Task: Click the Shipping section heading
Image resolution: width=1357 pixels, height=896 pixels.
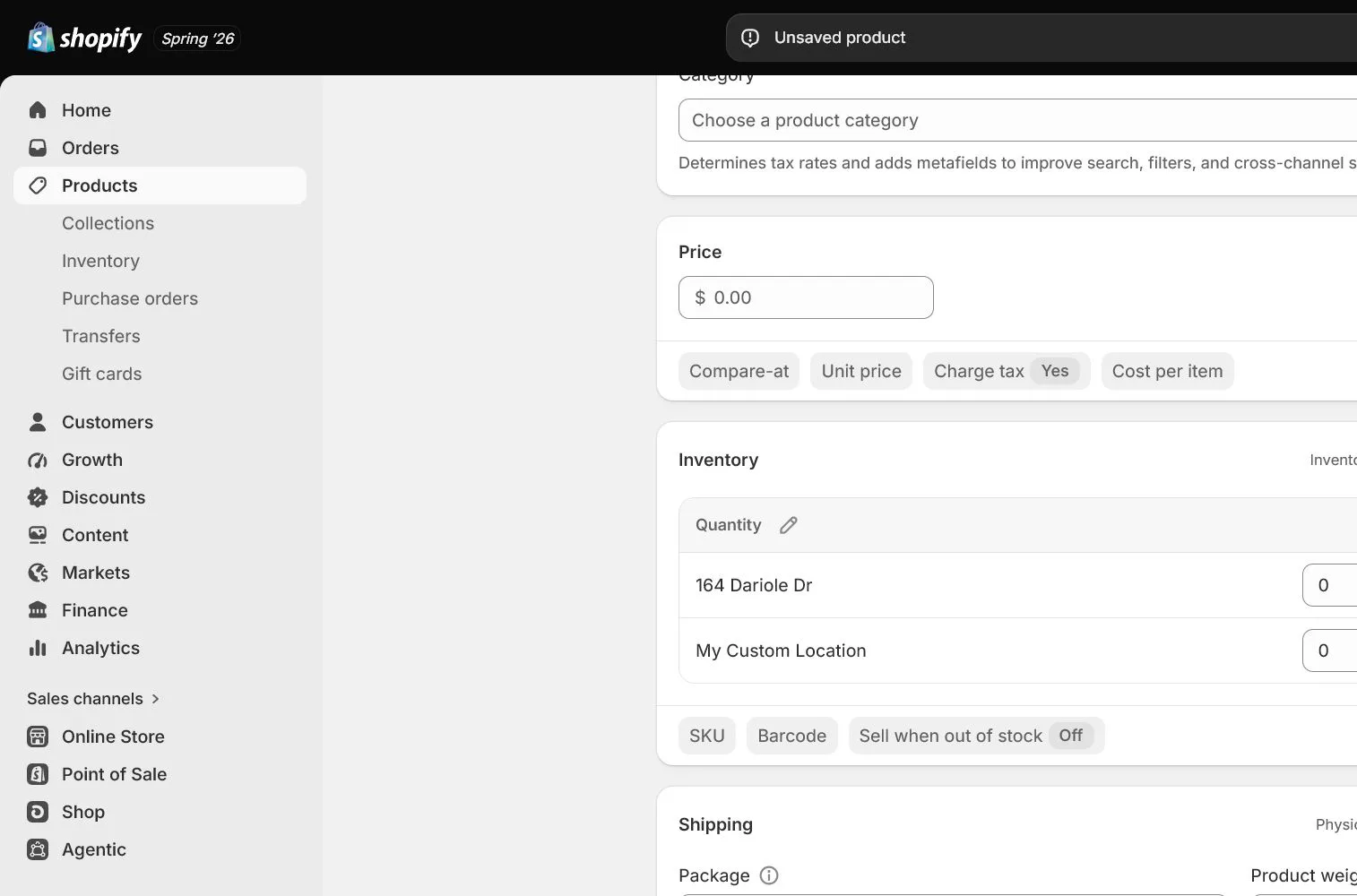Action: pos(715,824)
